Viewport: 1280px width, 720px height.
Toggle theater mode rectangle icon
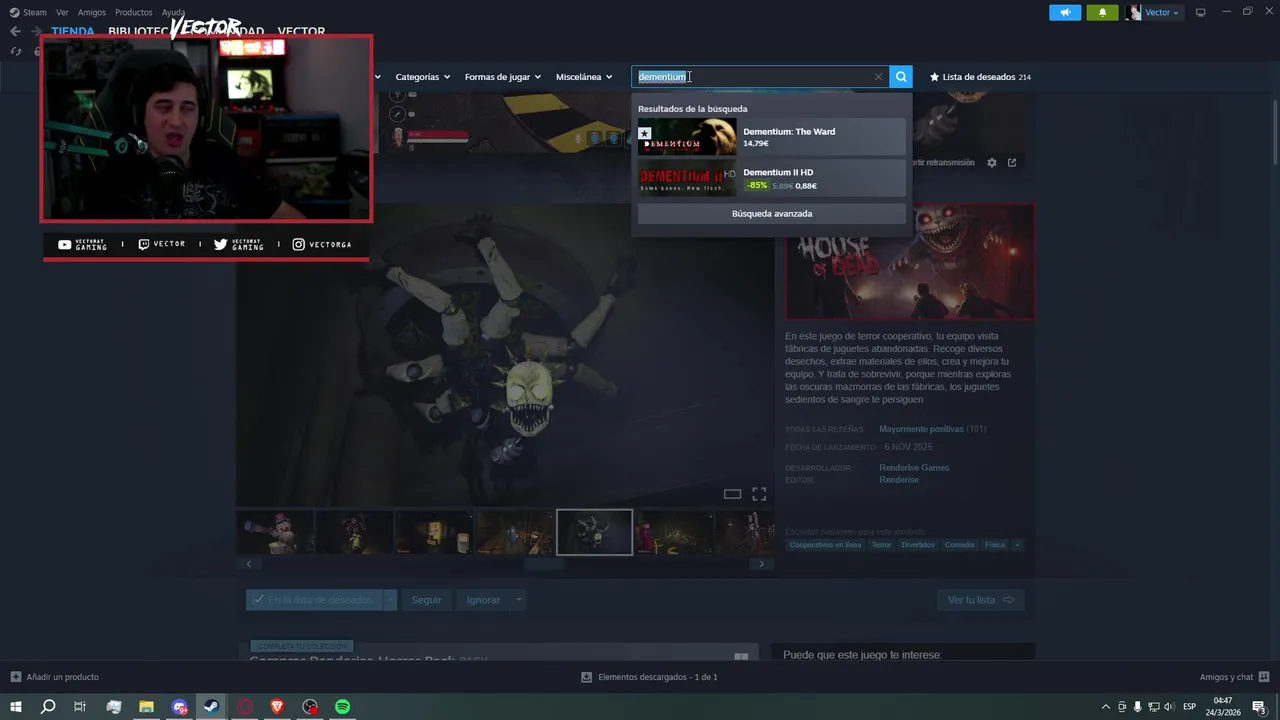point(732,494)
